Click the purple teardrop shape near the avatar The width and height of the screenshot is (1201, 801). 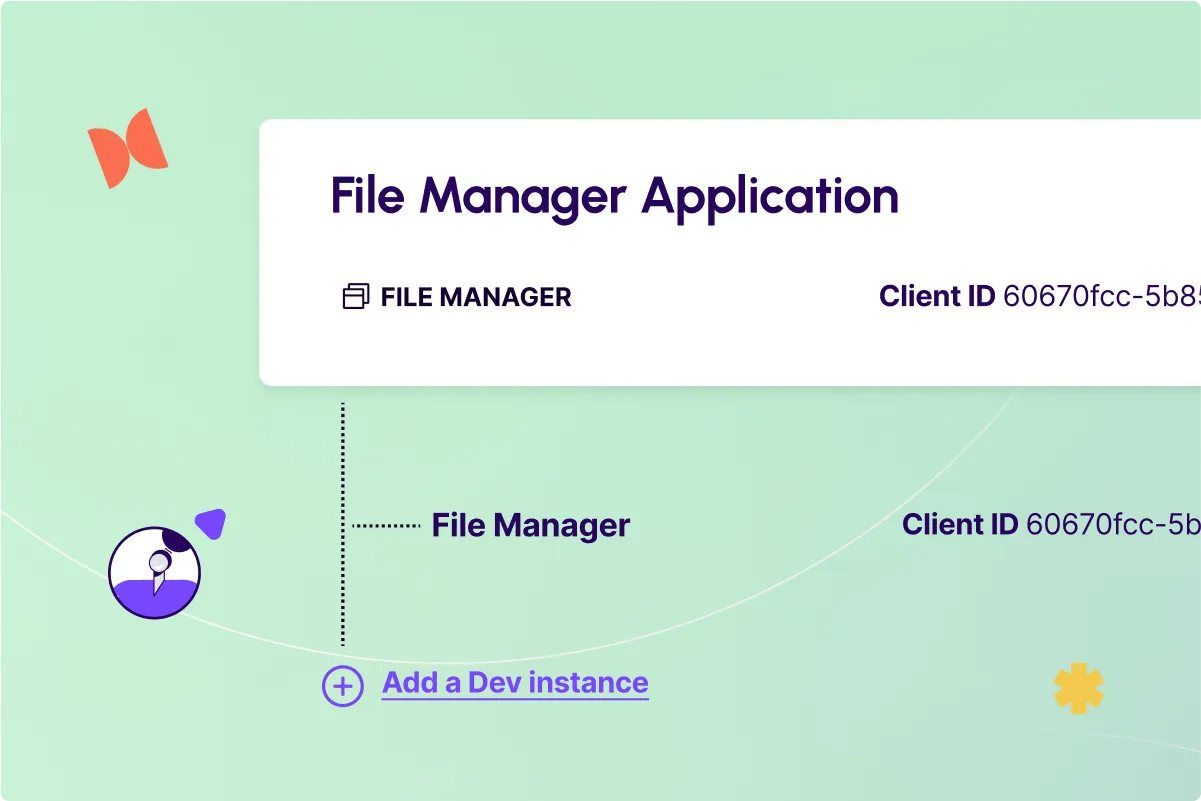210,523
